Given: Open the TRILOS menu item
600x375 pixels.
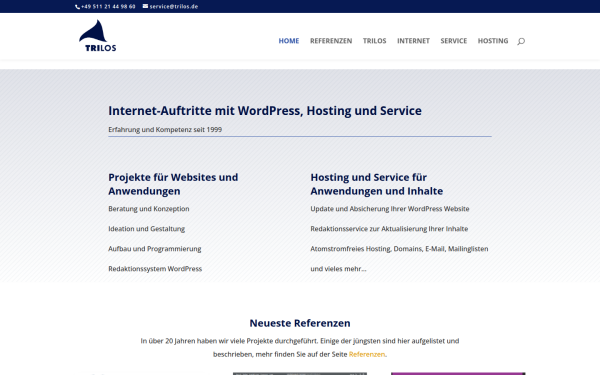Looking at the screenshot, I should click(x=375, y=41).
